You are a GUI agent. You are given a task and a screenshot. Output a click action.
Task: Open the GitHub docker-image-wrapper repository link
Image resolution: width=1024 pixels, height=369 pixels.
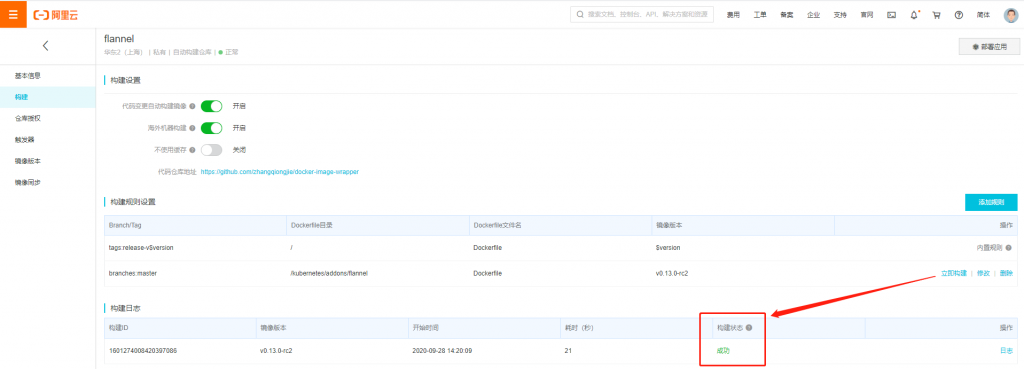point(280,172)
